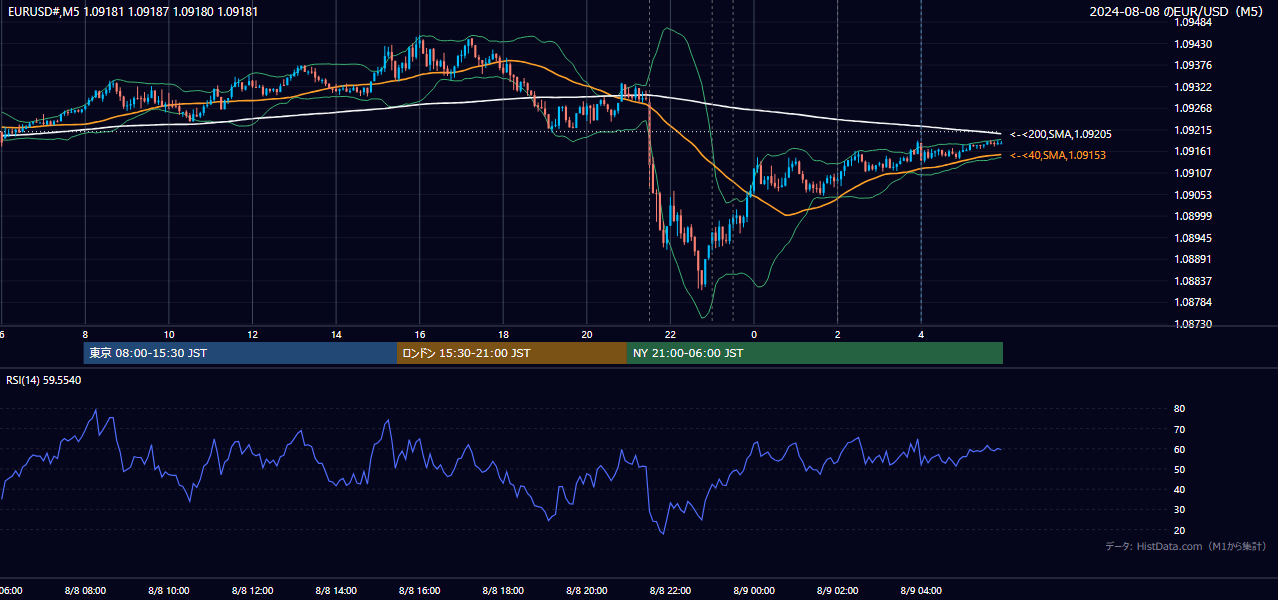Click the 2024-08-08 EUR/USD (M5) title
The image size is (1278, 600).
(x=1177, y=11)
